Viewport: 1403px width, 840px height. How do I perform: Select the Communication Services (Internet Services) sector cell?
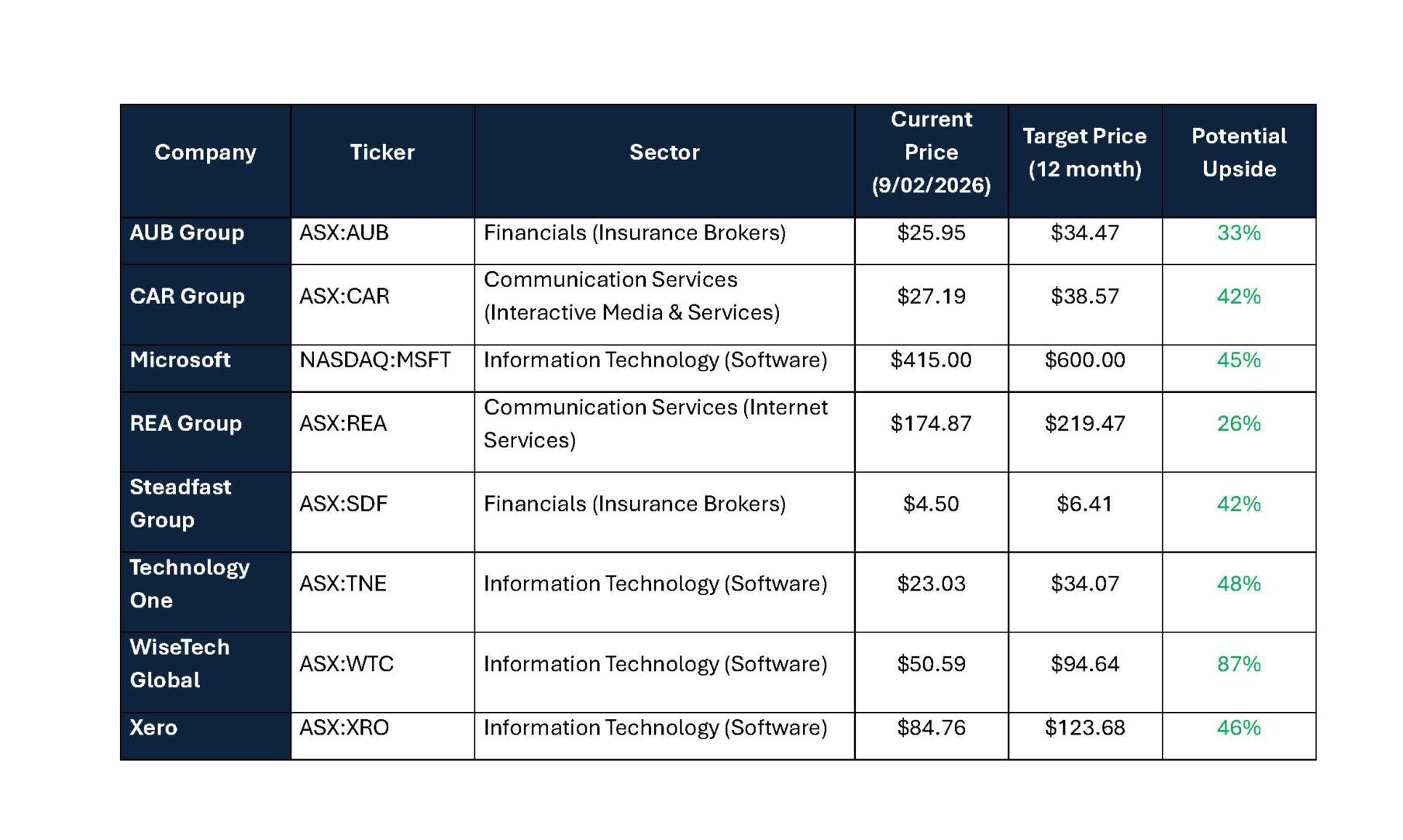(656, 424)
